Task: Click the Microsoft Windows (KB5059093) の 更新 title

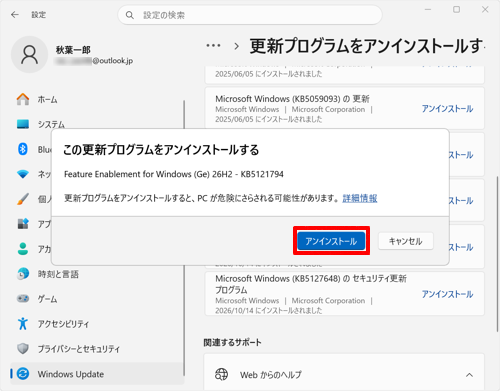Action: (x=292, y=99)
